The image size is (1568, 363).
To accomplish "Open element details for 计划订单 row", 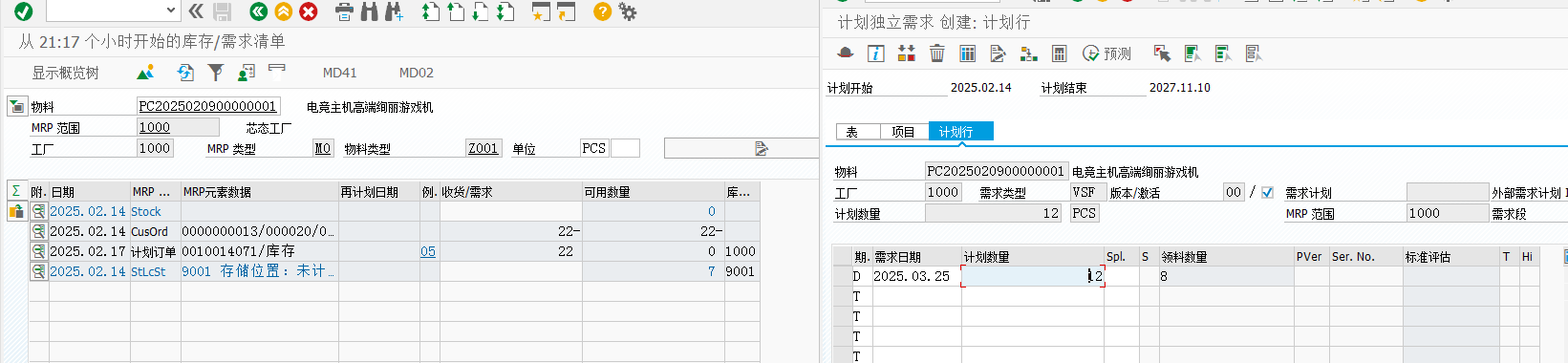I will [38, 251].
